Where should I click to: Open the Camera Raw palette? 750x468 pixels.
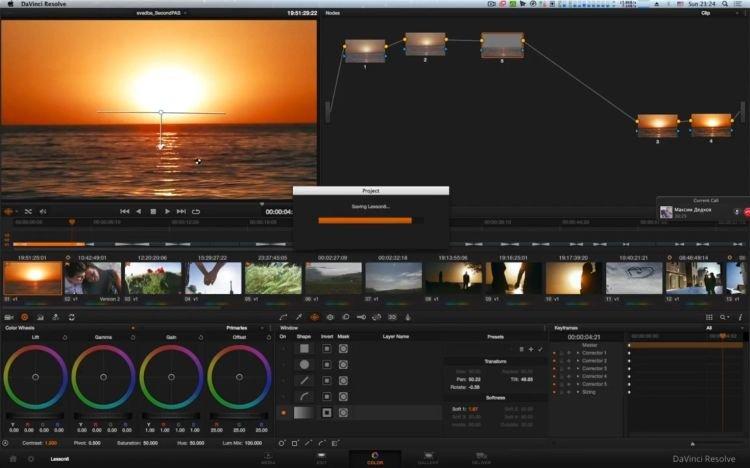pyautogui.click(x=9, y=317)
